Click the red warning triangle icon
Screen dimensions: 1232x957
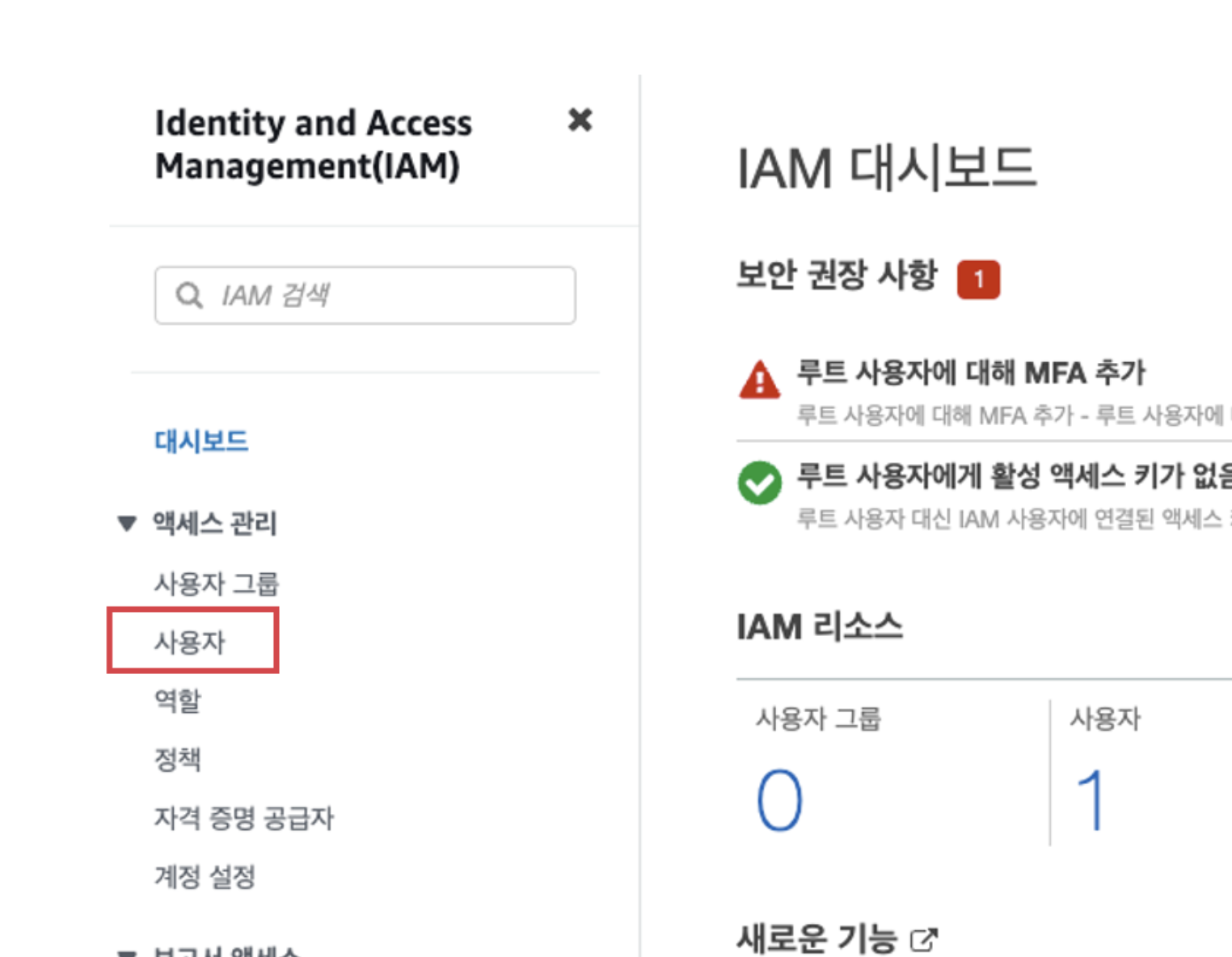point(760,380)
